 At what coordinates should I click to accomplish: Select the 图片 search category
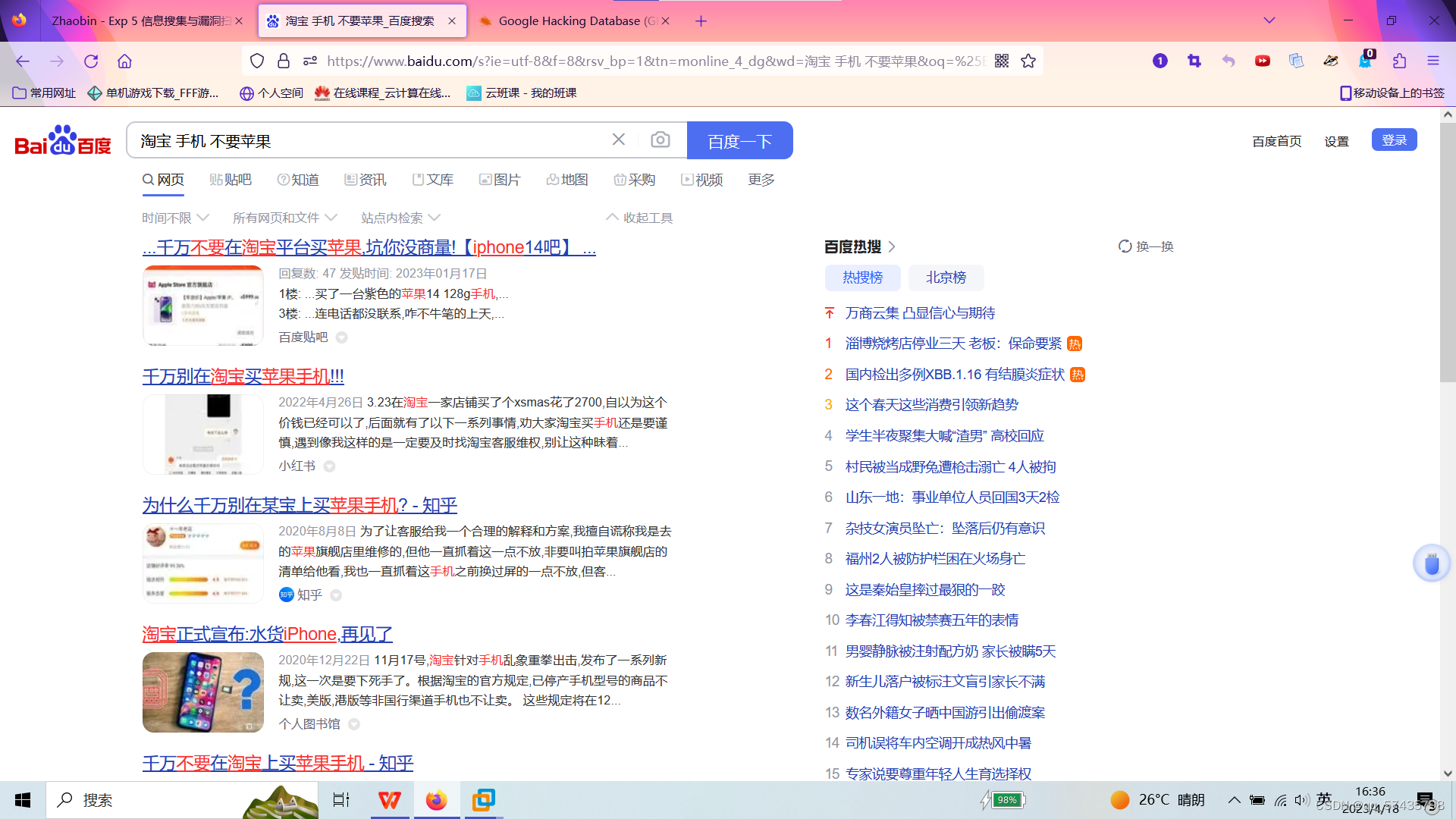point(500,180)
